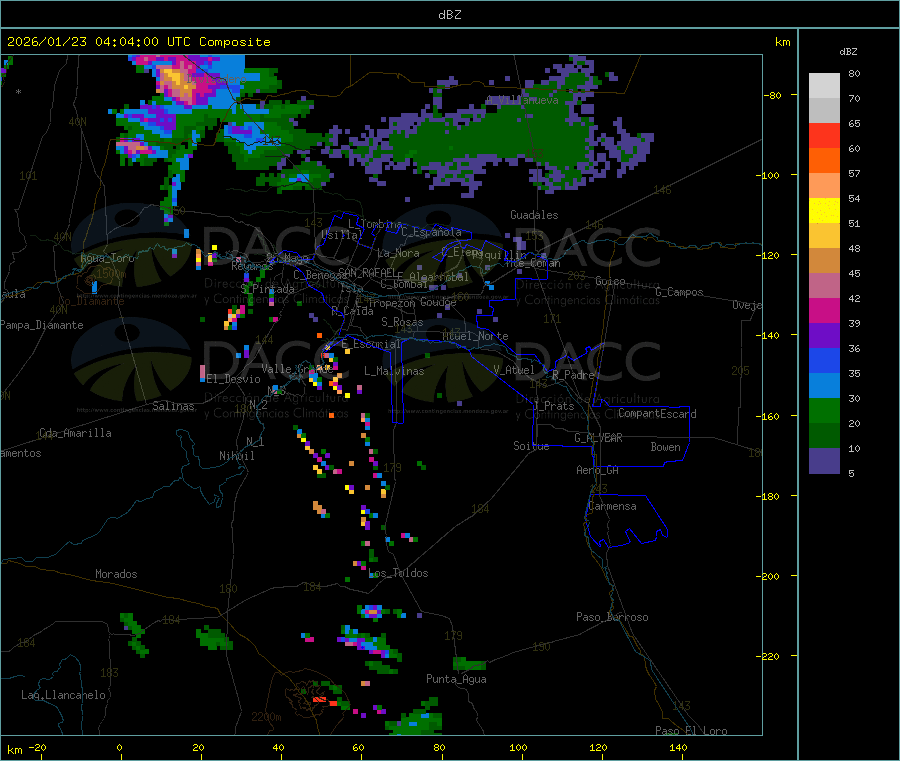Click the '100' km tick on bottom axis
Screen dimensions: 900x761
(518, 747)
